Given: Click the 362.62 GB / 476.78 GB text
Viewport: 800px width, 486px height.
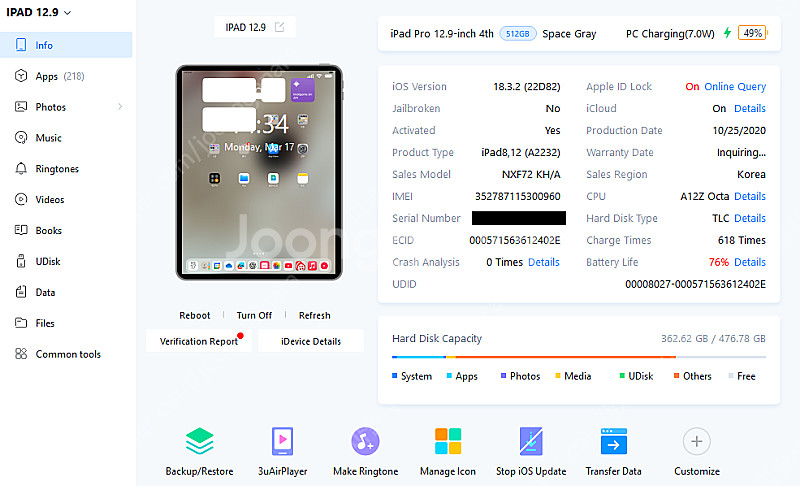Looking at the screenshot, I should (x=713, y=339).
